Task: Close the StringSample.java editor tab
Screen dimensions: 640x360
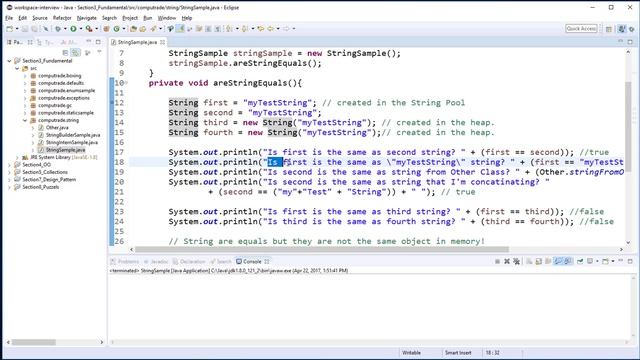Action: pyautogui.click(x=162, y=42)
